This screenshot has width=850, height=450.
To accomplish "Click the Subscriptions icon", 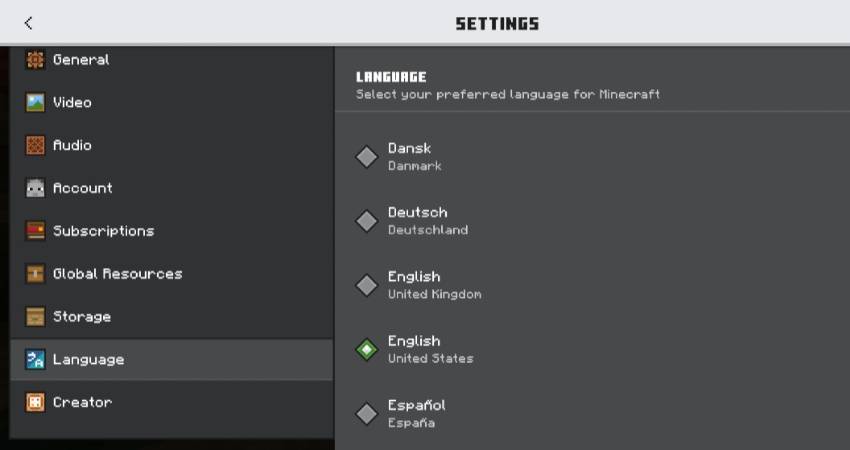I will pos(35,231).
